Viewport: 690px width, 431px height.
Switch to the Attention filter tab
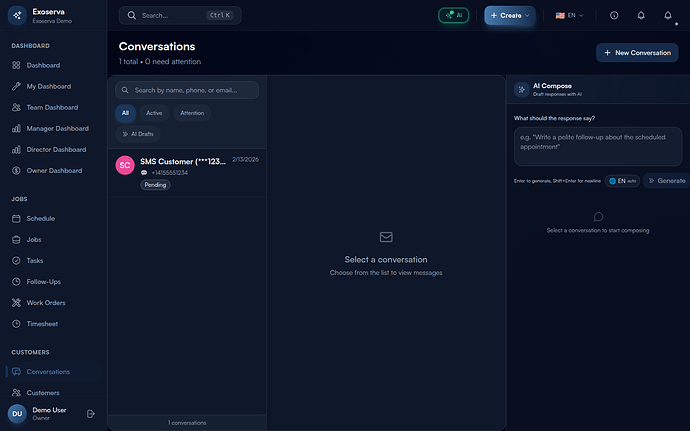[x=192, y=113]
